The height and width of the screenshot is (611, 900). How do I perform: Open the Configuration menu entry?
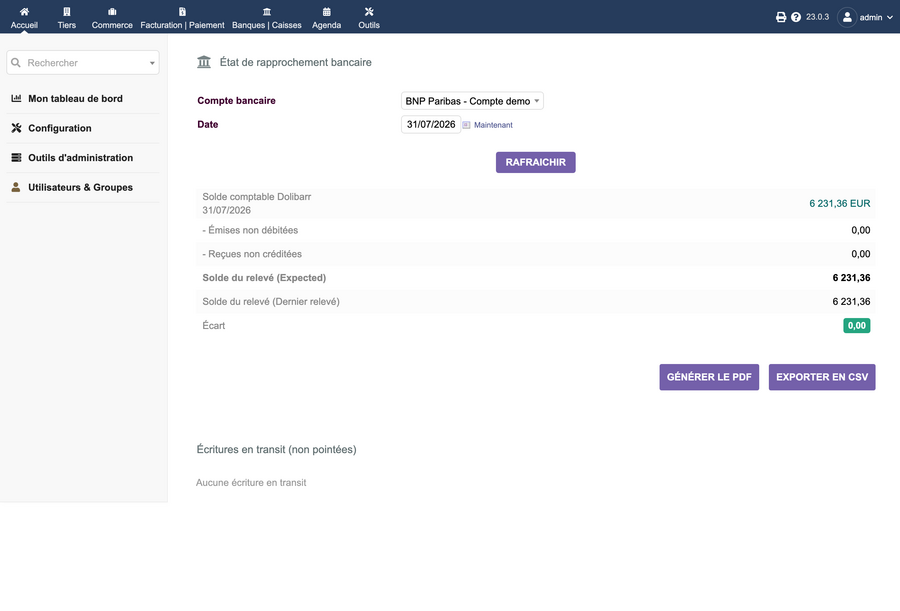tap(60, 128)
